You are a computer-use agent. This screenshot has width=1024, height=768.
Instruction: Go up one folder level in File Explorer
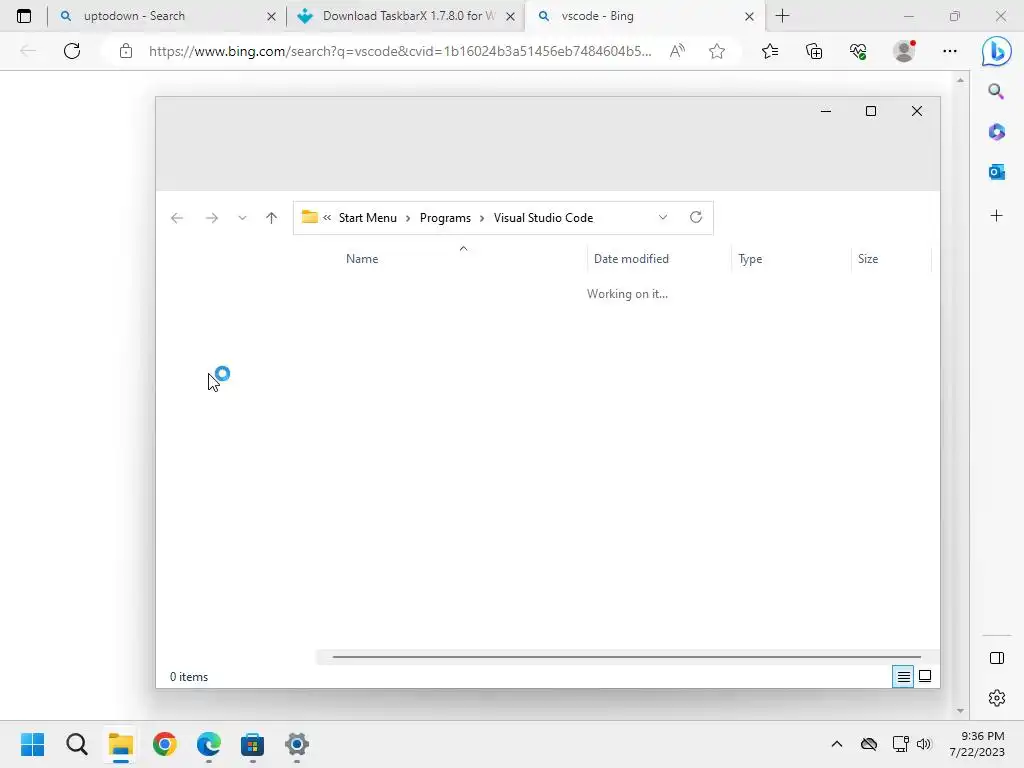272,218
